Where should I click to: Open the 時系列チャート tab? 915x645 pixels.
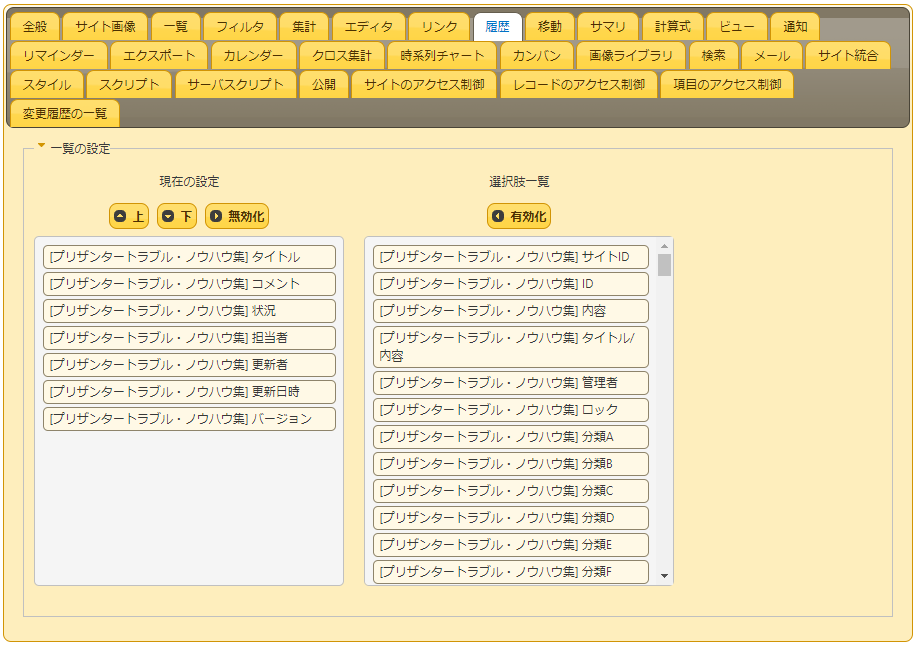(x=442, y=55)
